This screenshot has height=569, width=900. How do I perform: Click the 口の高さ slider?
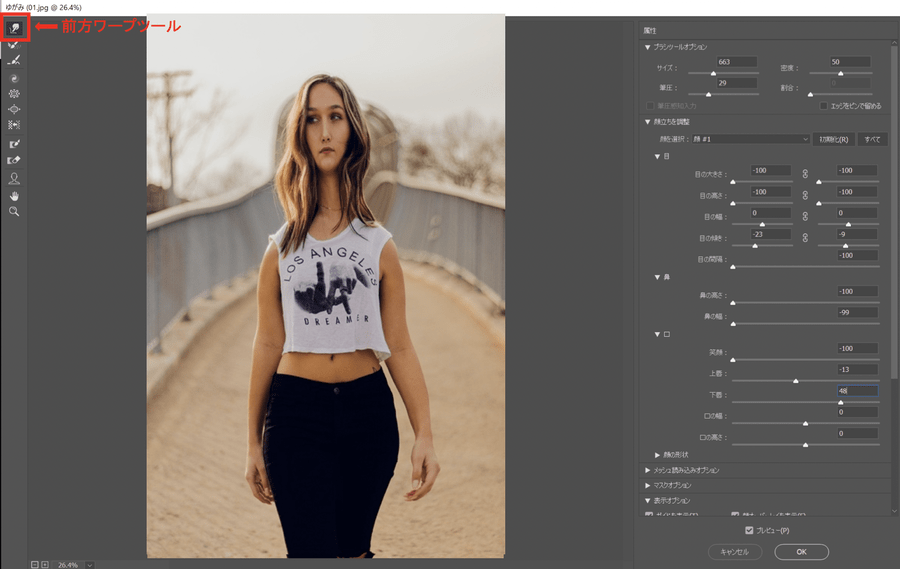[805, 444]
